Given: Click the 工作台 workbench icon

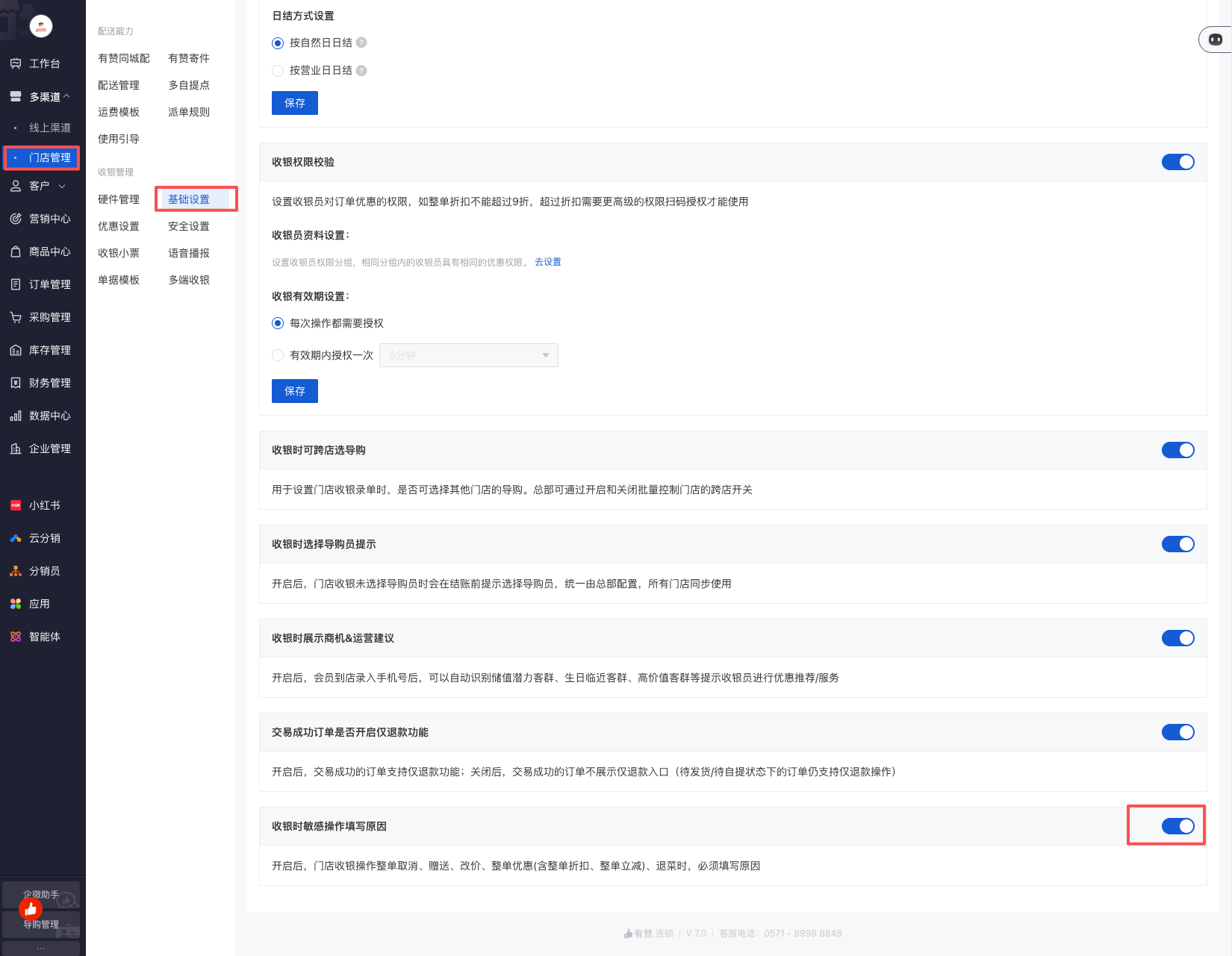Looking at the screenshot, I should (16, 63).
